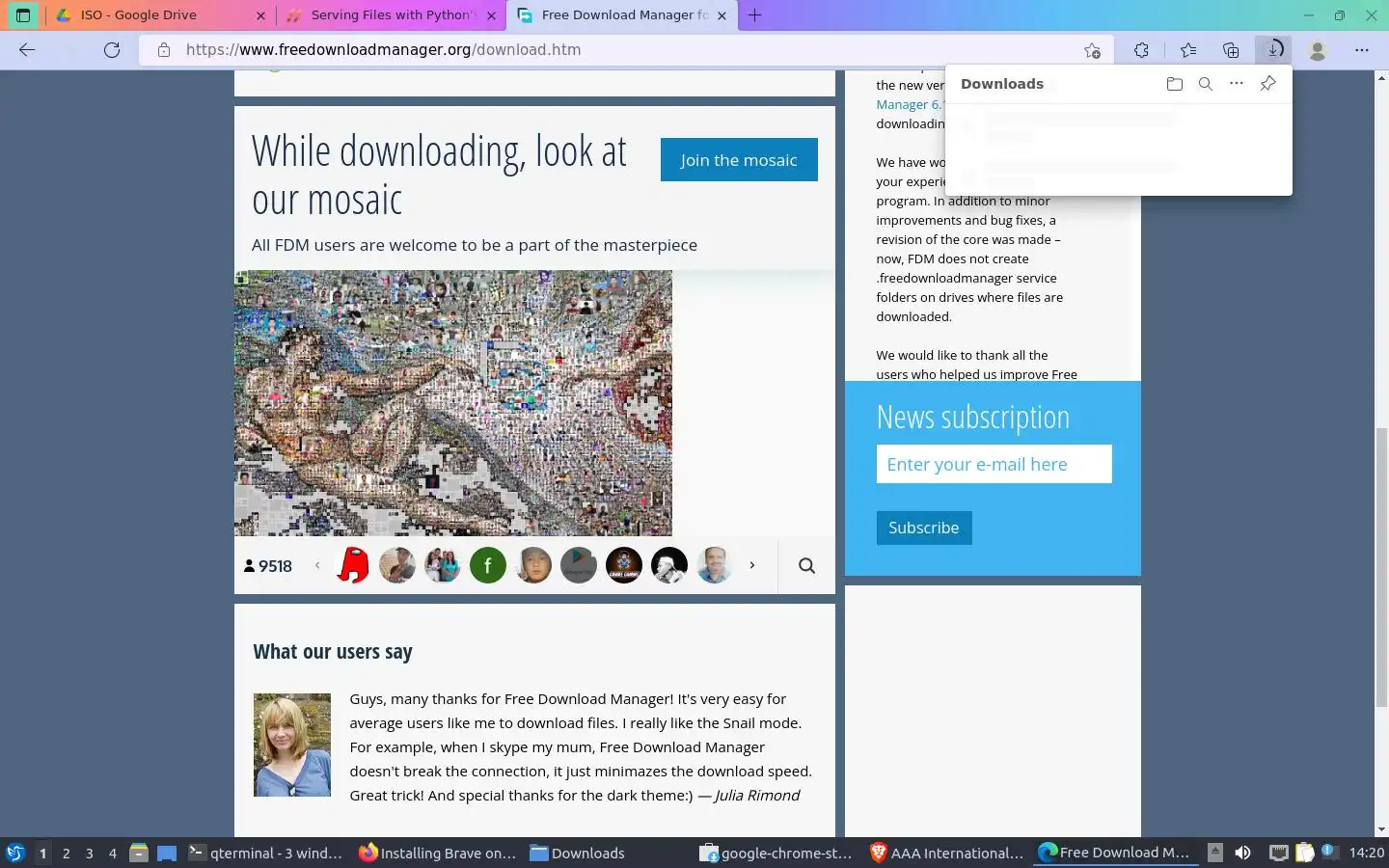The height and width of the screenshot is (868, 1389).
Task: Search downloads in the Downloads panel
Action: 1205,84
